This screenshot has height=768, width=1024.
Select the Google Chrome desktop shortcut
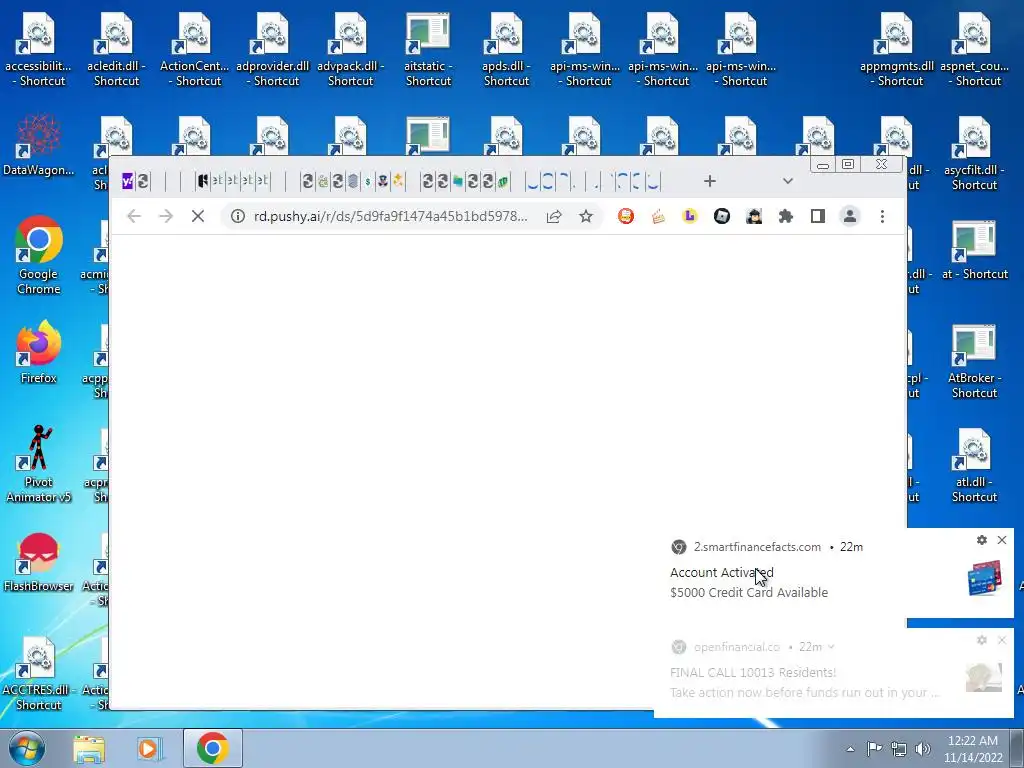[39, 256]
